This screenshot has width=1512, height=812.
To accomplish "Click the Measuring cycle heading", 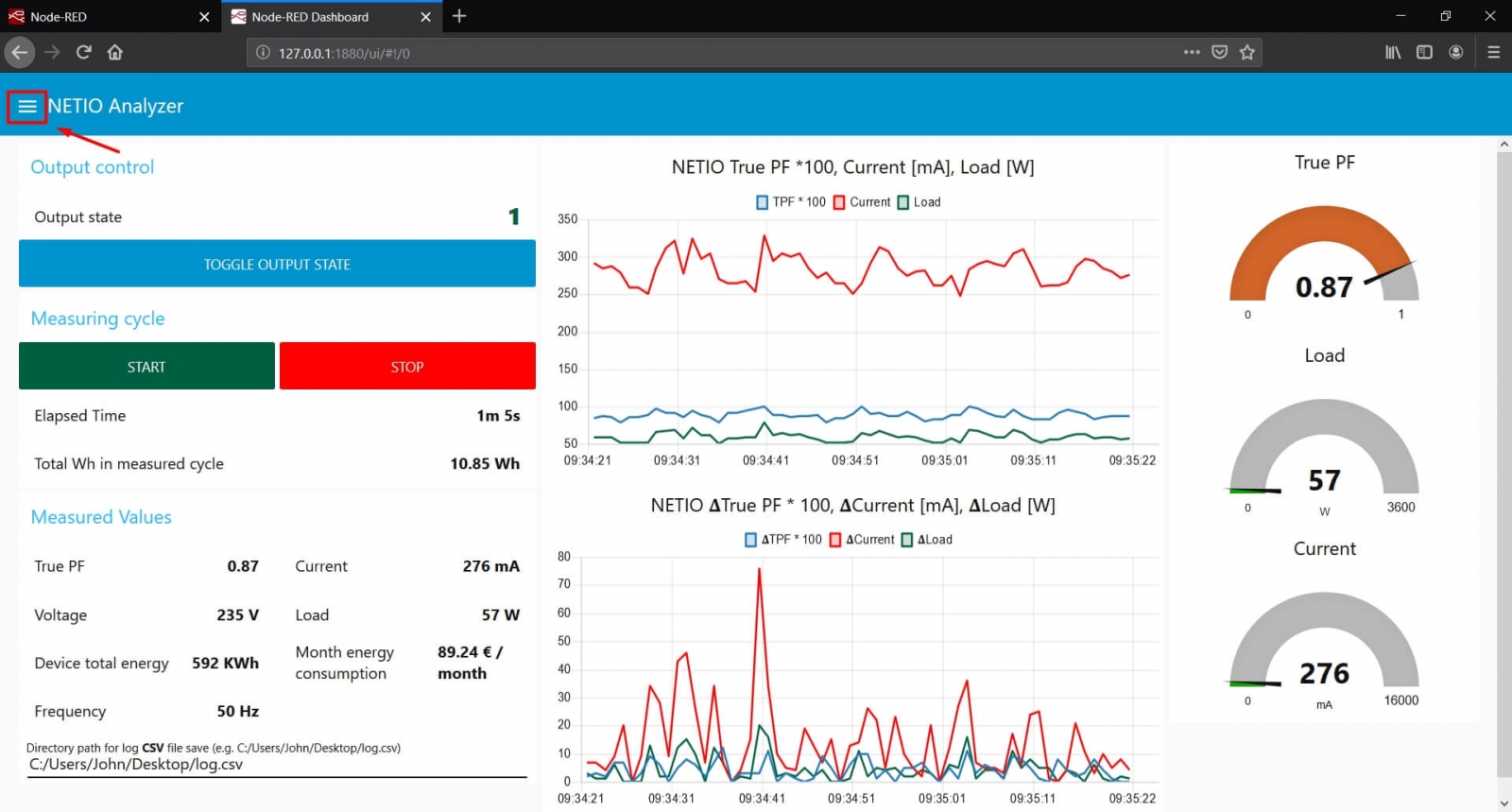I will point(97,319).
